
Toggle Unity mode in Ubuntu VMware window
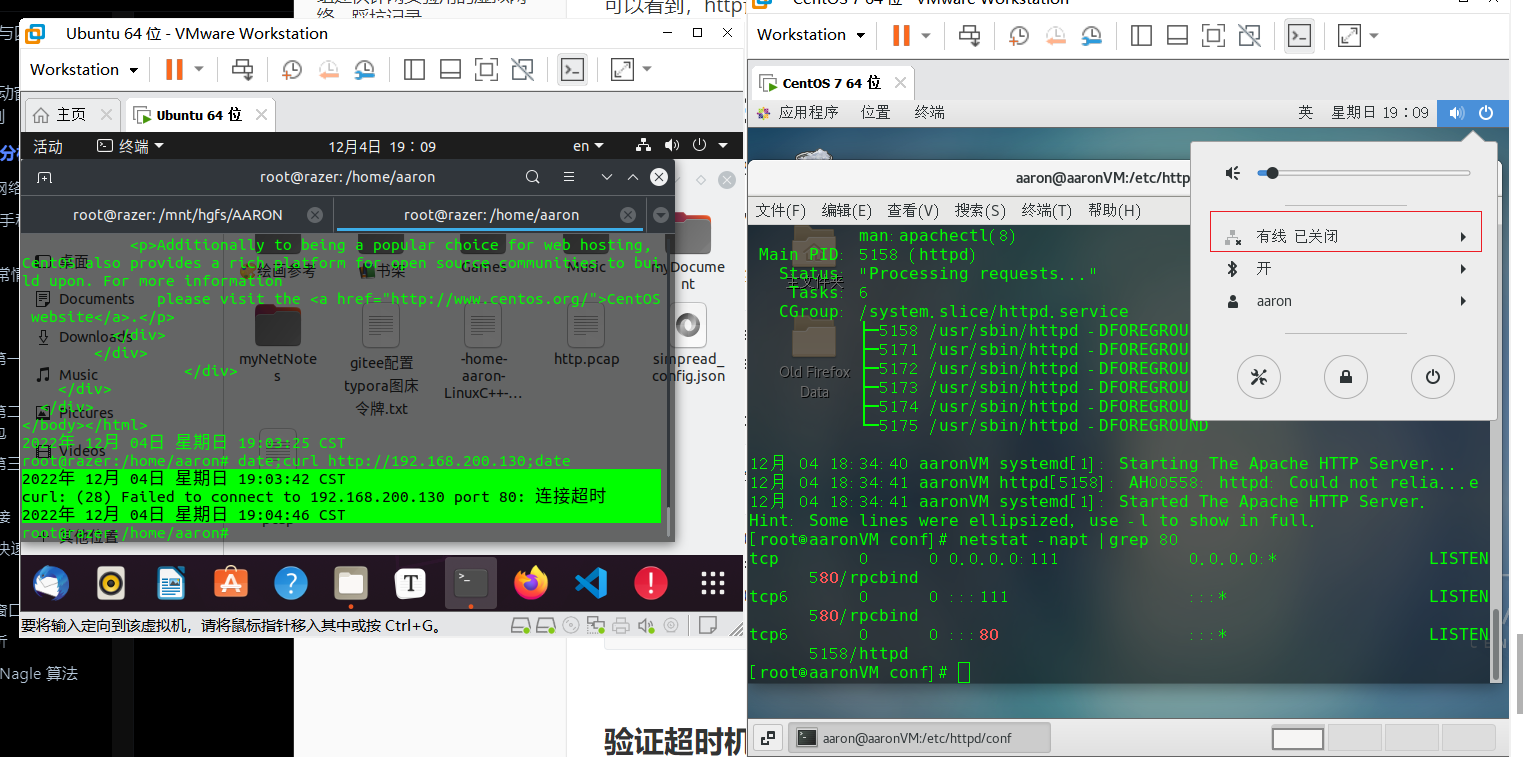click(522, 69)
